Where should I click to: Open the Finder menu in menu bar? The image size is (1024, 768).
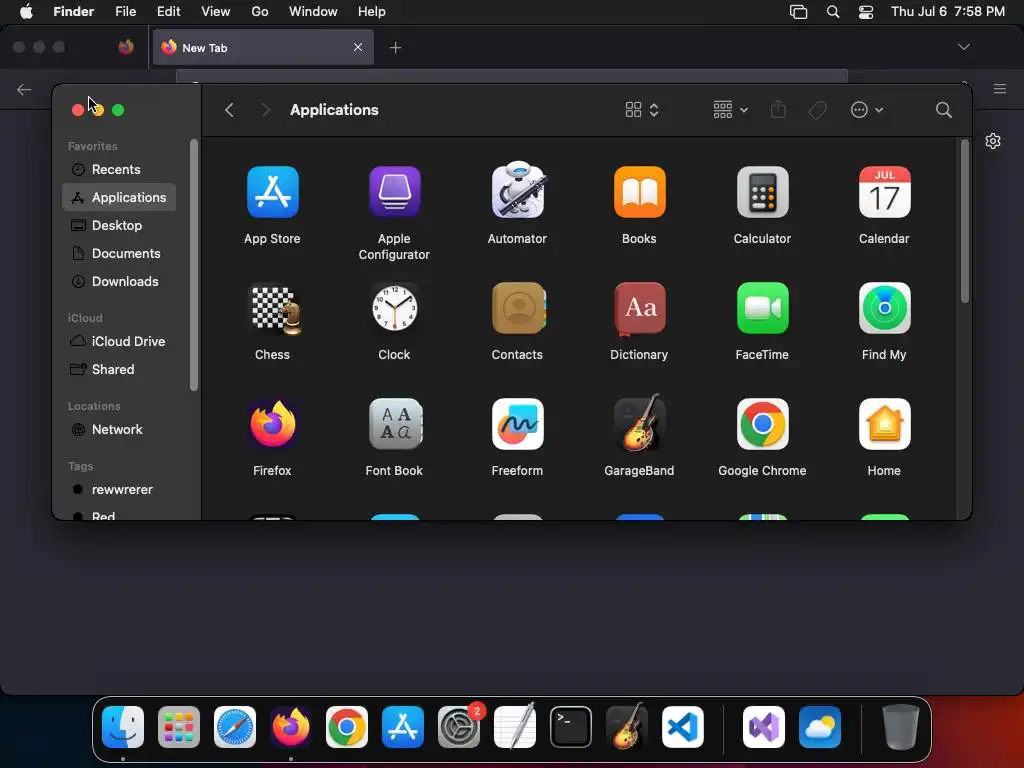[73, 12]
